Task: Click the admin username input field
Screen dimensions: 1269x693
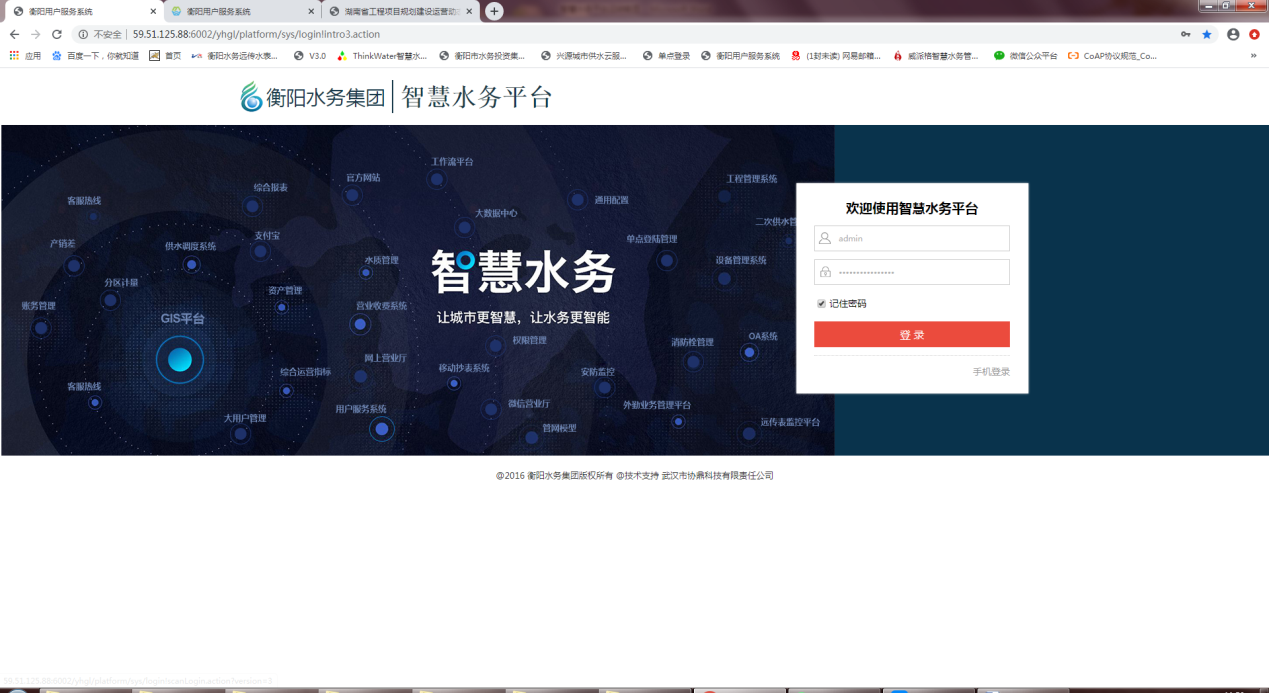Action: [x=911, y=239]
